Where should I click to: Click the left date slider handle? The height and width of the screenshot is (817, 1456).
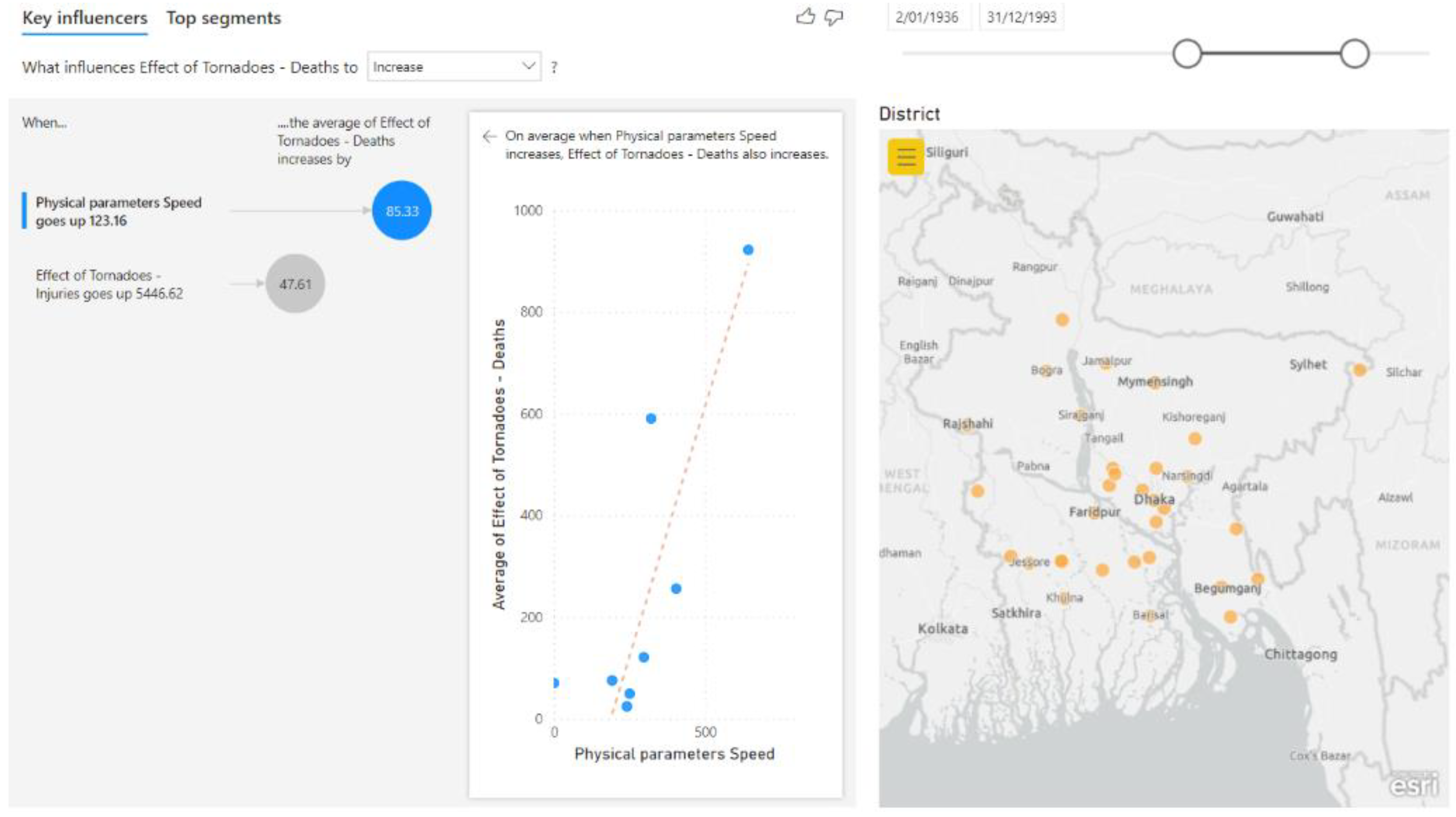(1187, 54)
